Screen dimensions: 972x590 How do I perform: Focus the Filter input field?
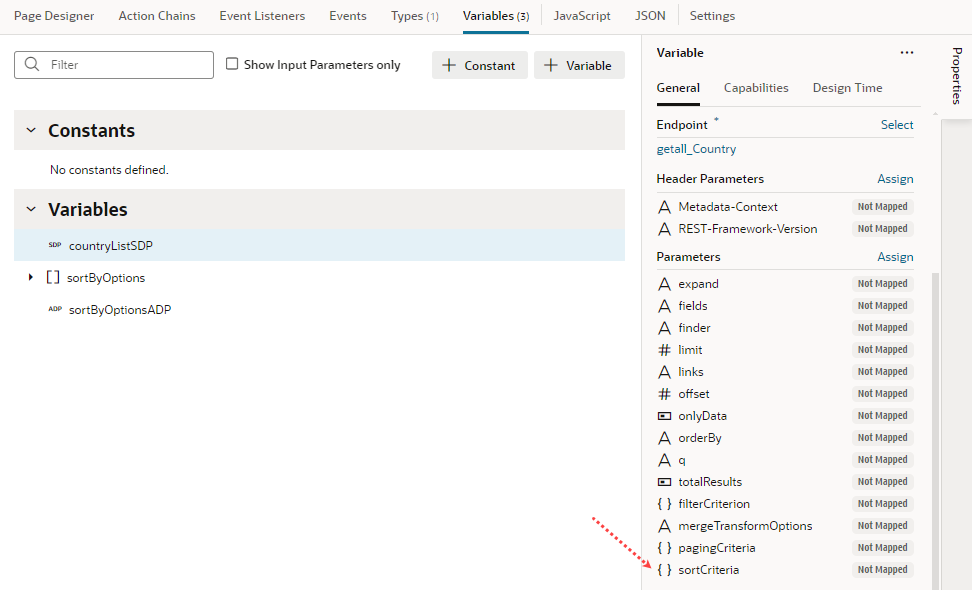click(x=114, y=64)
